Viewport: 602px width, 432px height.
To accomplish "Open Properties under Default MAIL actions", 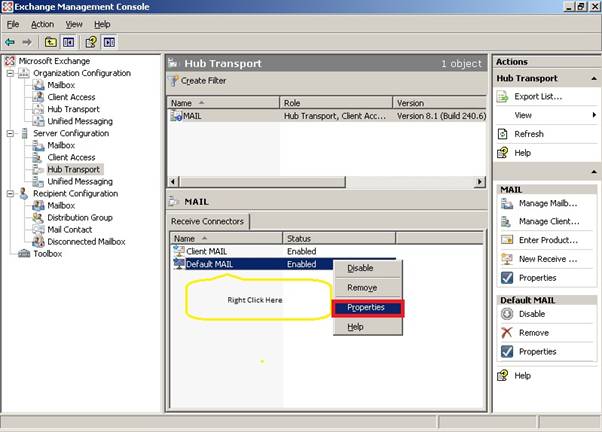I will (x=538, y=352).
